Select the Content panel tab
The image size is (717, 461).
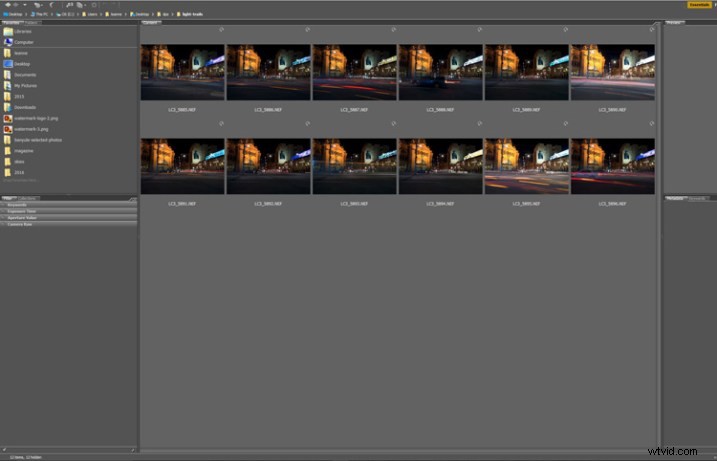(x=151, y=22)
